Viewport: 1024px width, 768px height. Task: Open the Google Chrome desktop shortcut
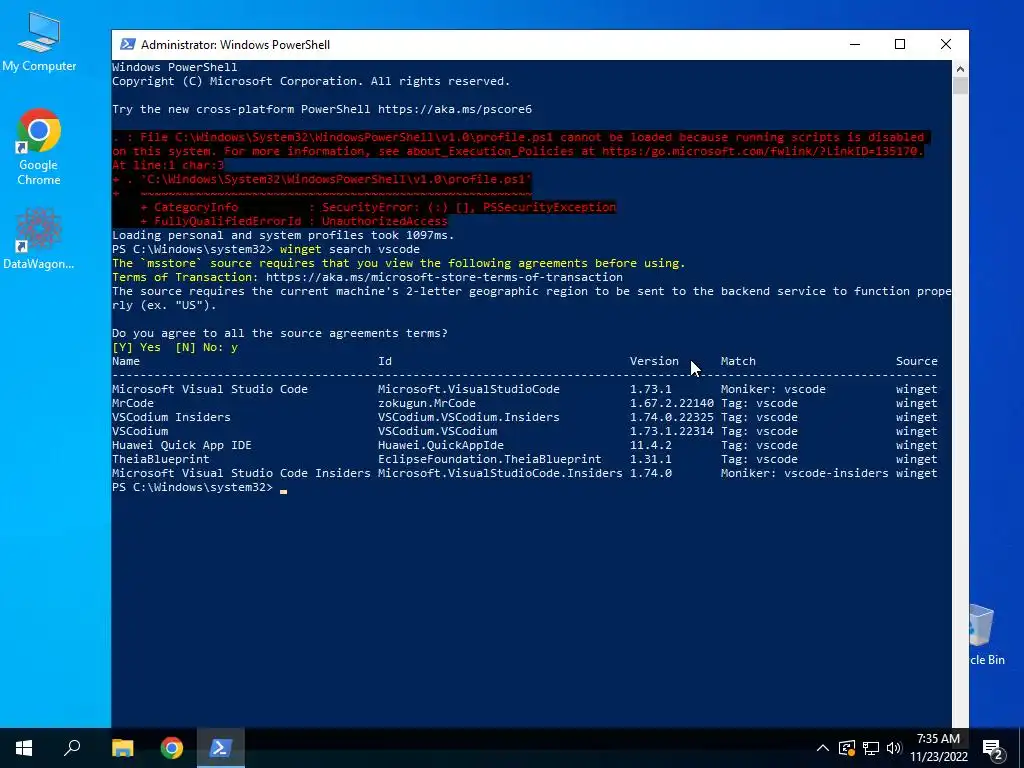[39, 147]
